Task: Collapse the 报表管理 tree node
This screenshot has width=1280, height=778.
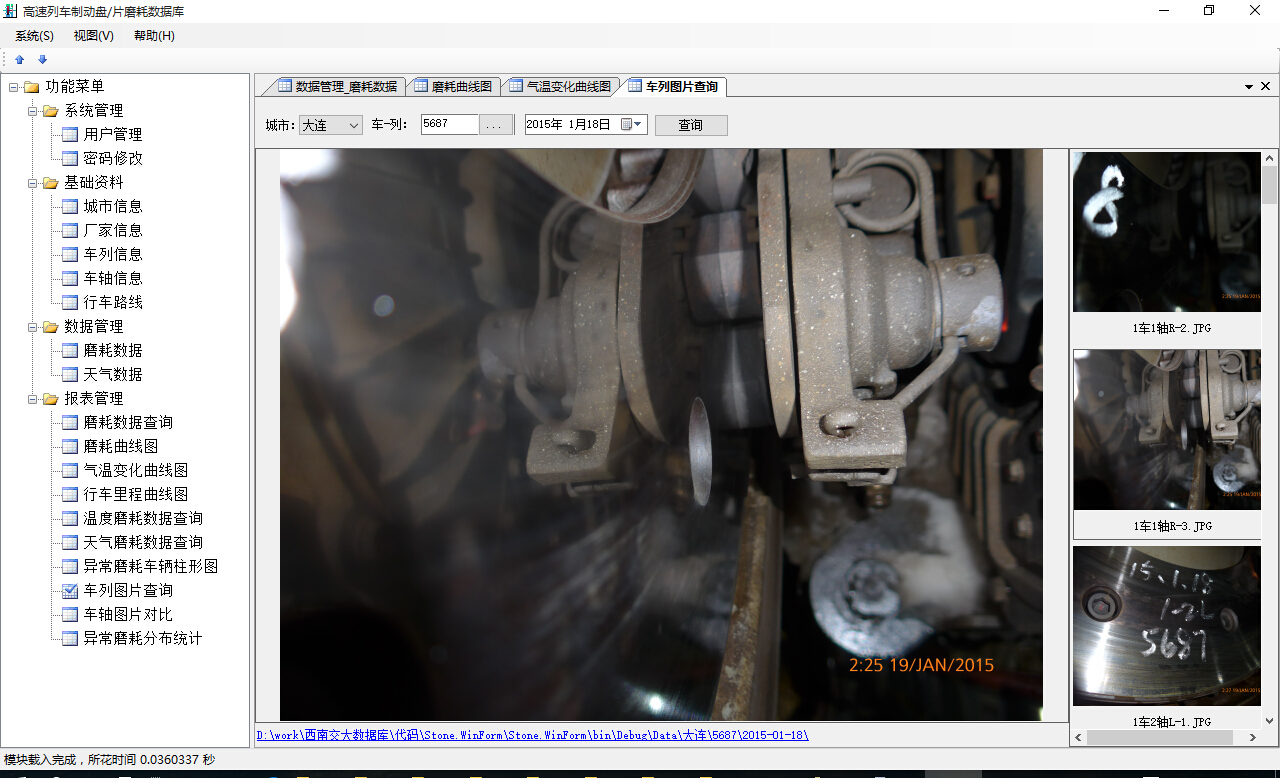Action: pos(33,398)
